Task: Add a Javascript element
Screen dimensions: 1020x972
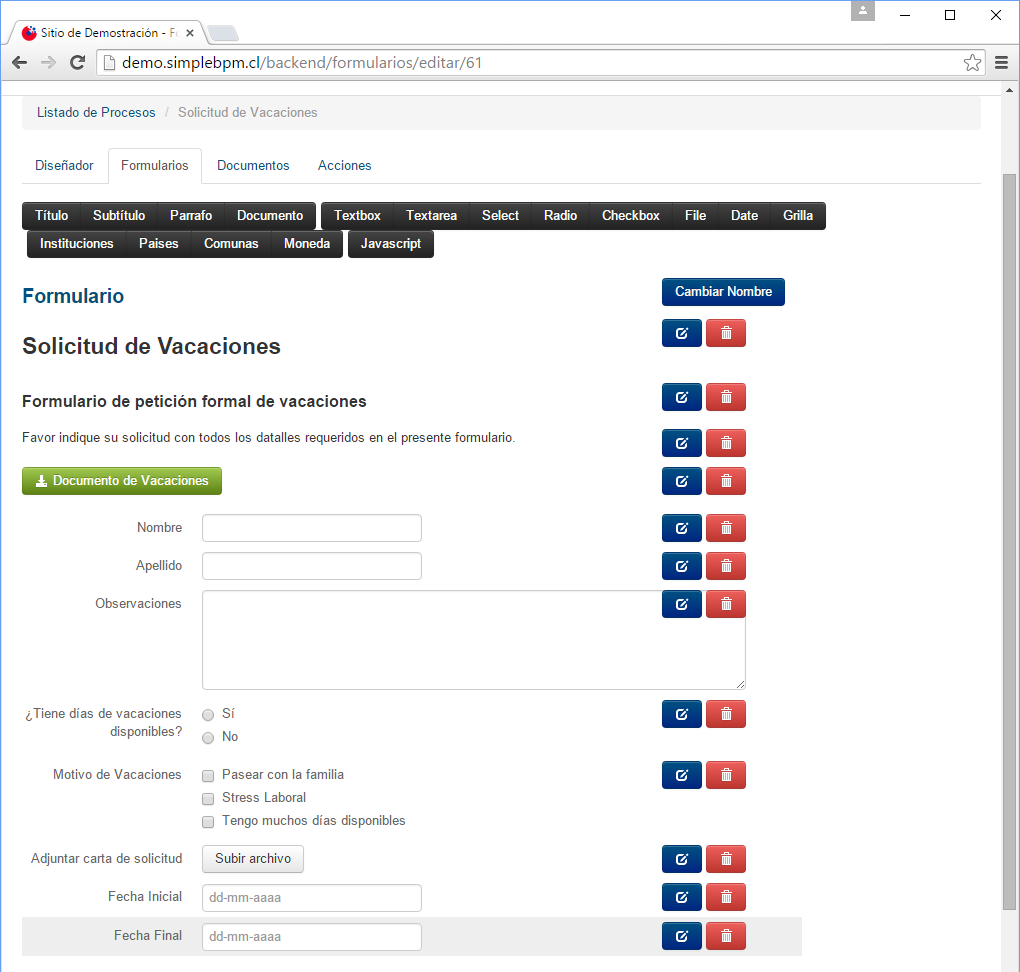Action: [391, 244]
